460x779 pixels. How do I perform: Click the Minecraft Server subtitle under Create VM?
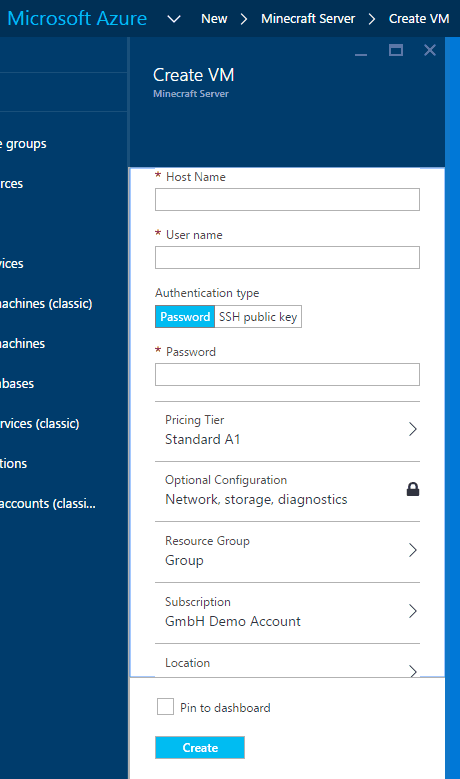[191, 93]
